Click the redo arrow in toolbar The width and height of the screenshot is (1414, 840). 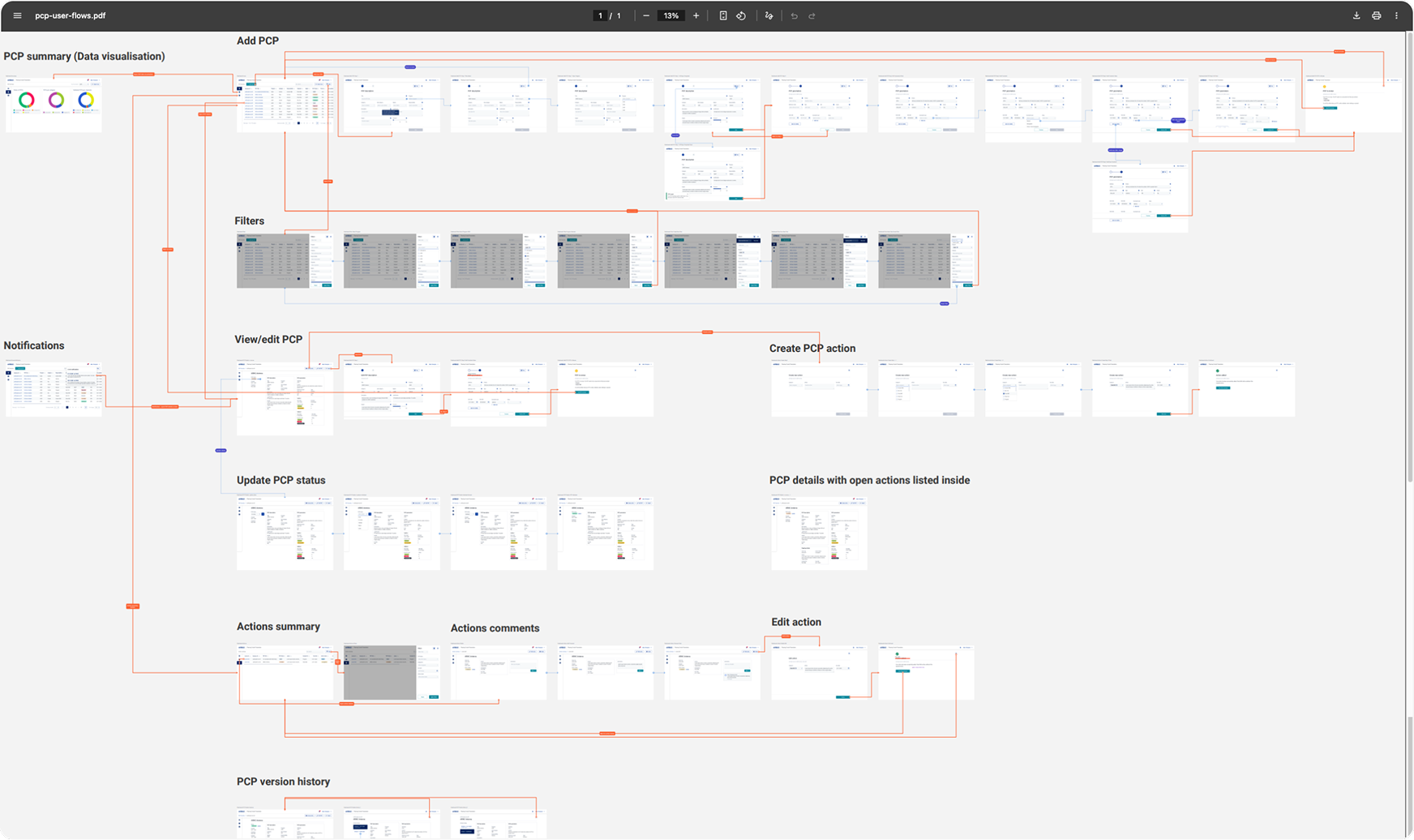pos(812,15)
